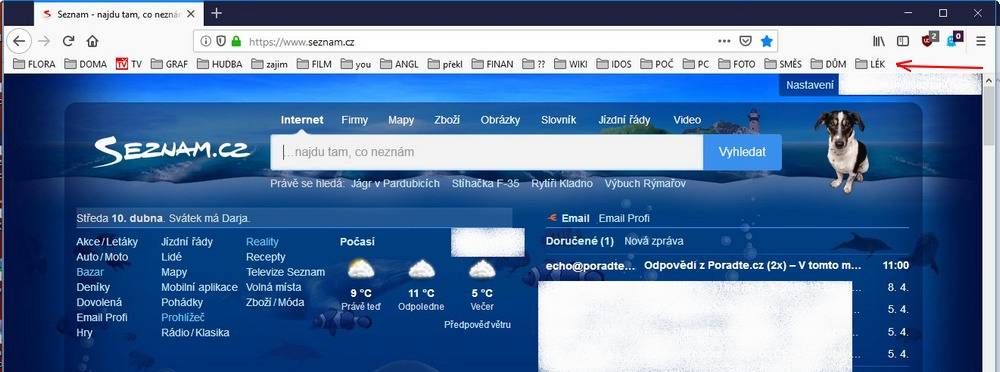Image resolution: width=1000 pixels, height=372 pixels.
Task: Open page actions three-dots menu
Action: [x=724, y=41]
